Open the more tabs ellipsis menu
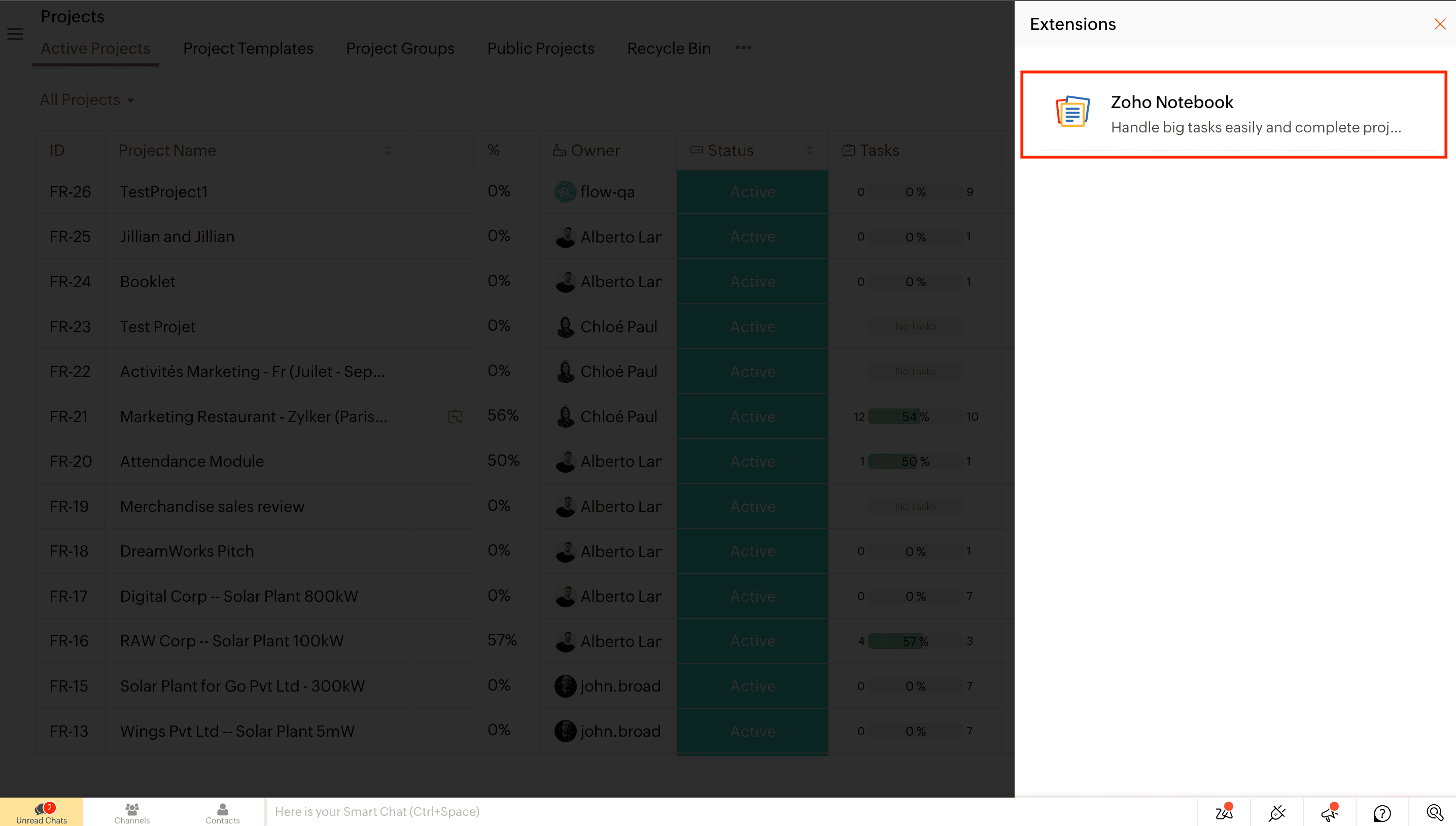This screenshot has height=826, width=1456. point(743,48)
